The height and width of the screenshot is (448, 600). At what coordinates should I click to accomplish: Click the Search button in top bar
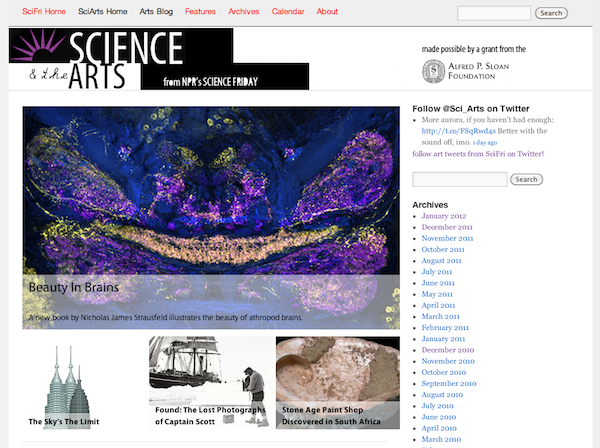click(551, 13)
